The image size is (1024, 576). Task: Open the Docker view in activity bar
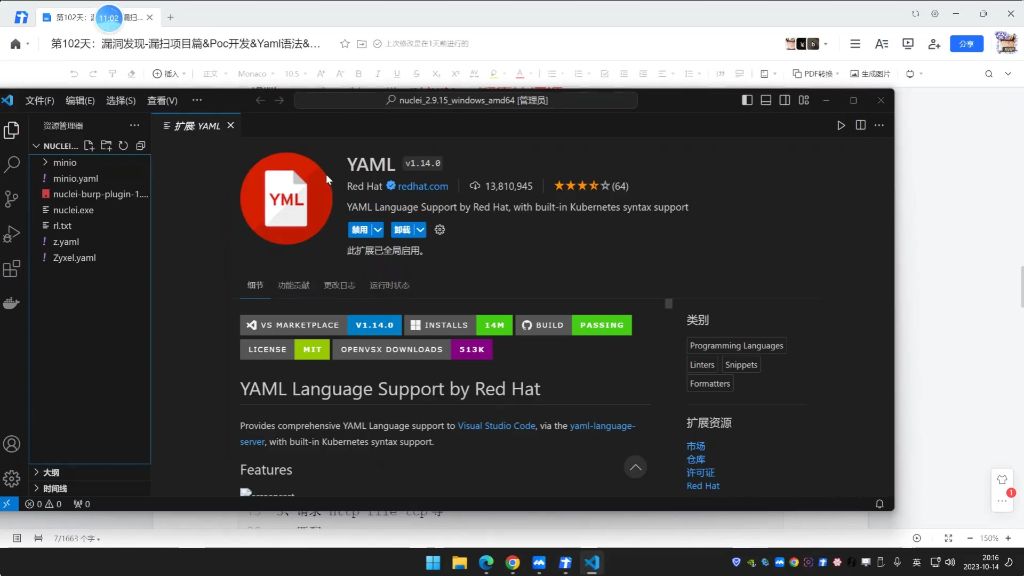click(x=12, y=303)
